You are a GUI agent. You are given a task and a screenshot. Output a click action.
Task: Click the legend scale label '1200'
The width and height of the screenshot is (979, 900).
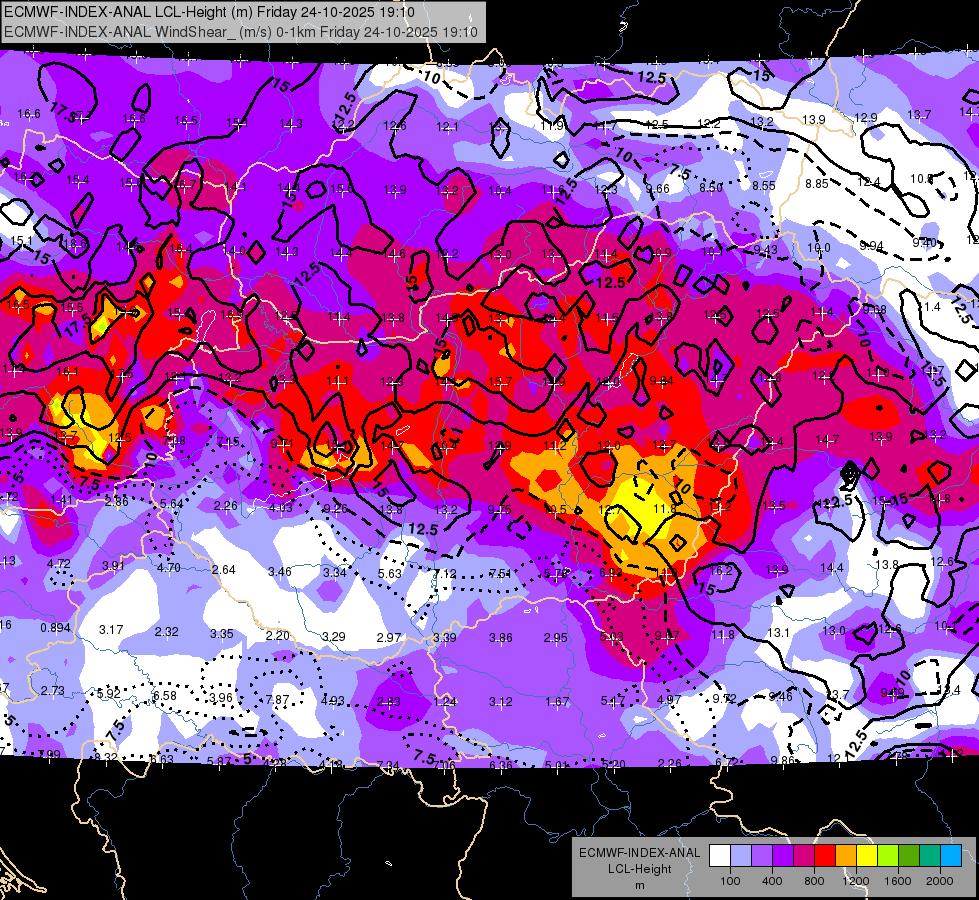click(x=856, y=881)
